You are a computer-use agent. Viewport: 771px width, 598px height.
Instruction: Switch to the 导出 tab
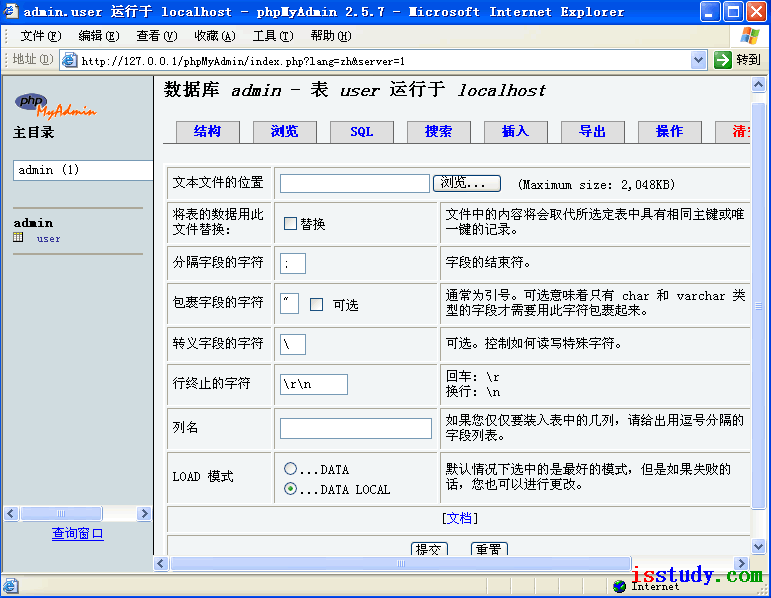593,131
